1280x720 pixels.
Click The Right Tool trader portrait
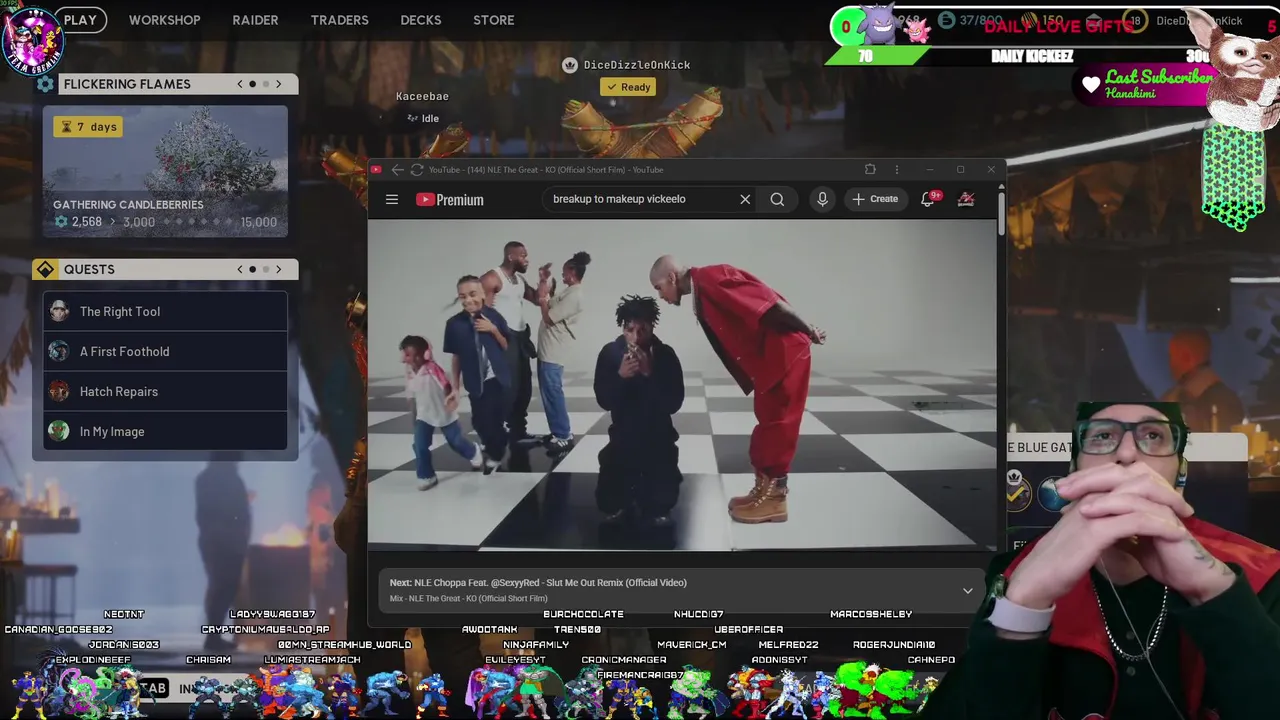[59, 311]
